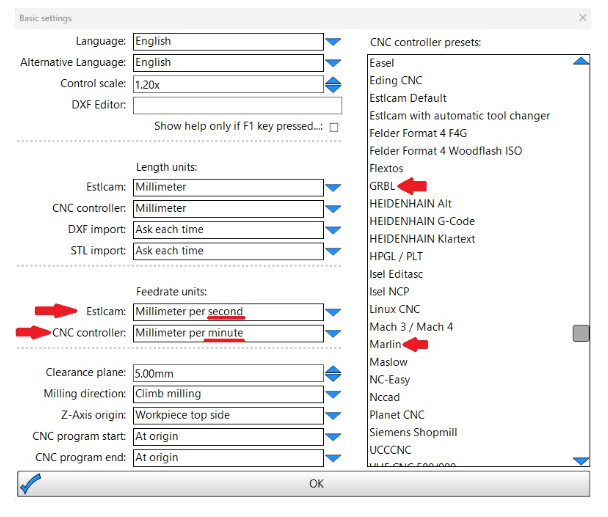Toggle 'Show help only if F1 key pressed' checkbox

(334, 127)
